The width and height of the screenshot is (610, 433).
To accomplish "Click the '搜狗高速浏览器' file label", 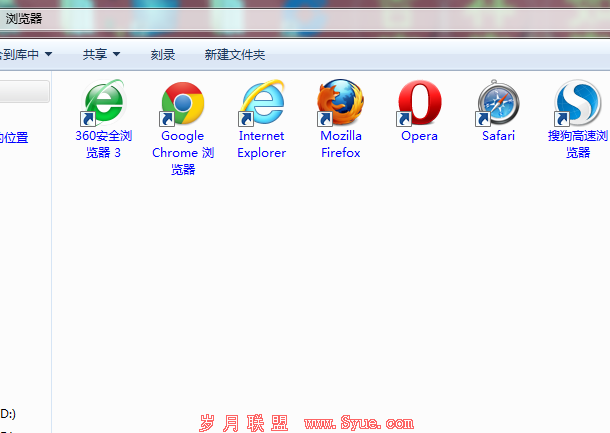I will click(578, 144).
